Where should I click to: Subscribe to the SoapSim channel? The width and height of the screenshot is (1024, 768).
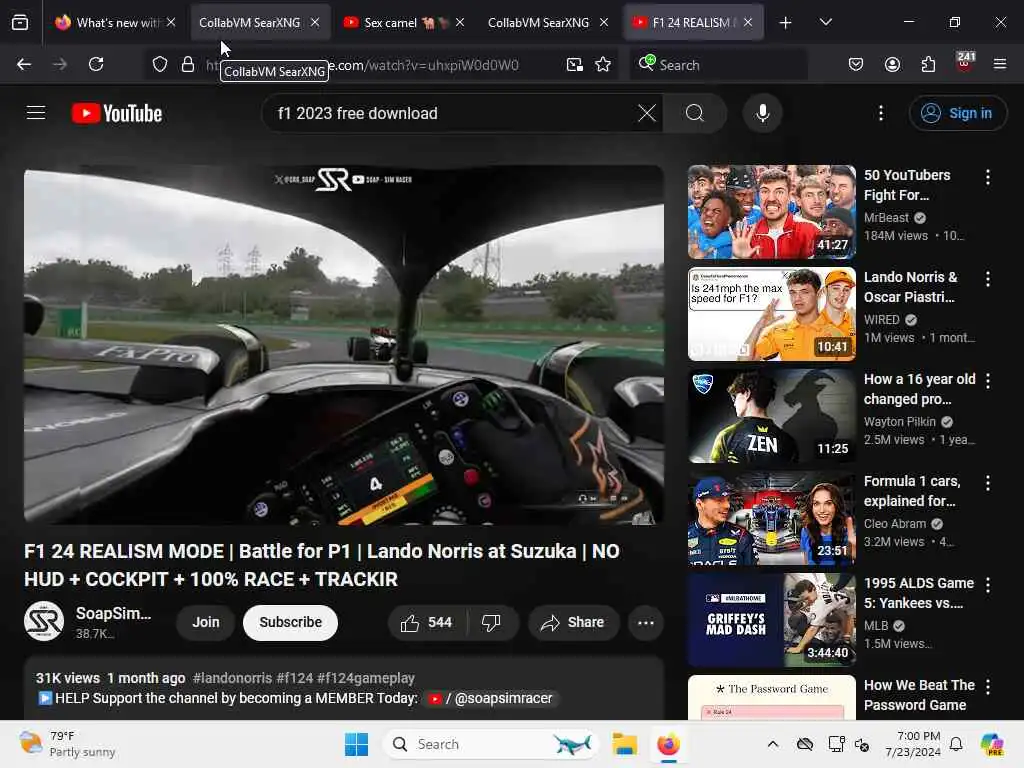point(291,622)
